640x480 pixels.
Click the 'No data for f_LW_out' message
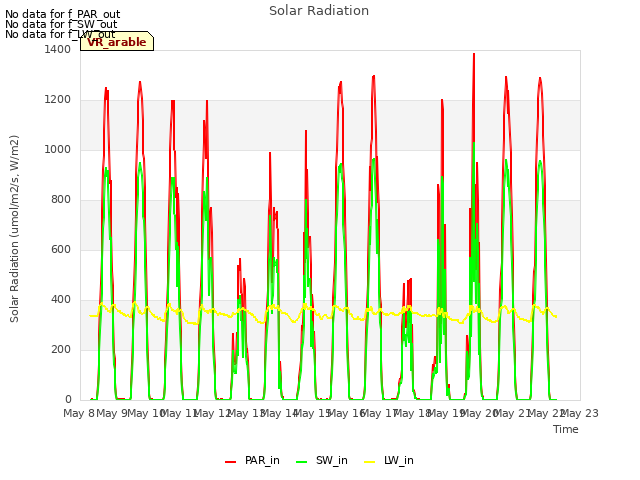coord(60,34)
